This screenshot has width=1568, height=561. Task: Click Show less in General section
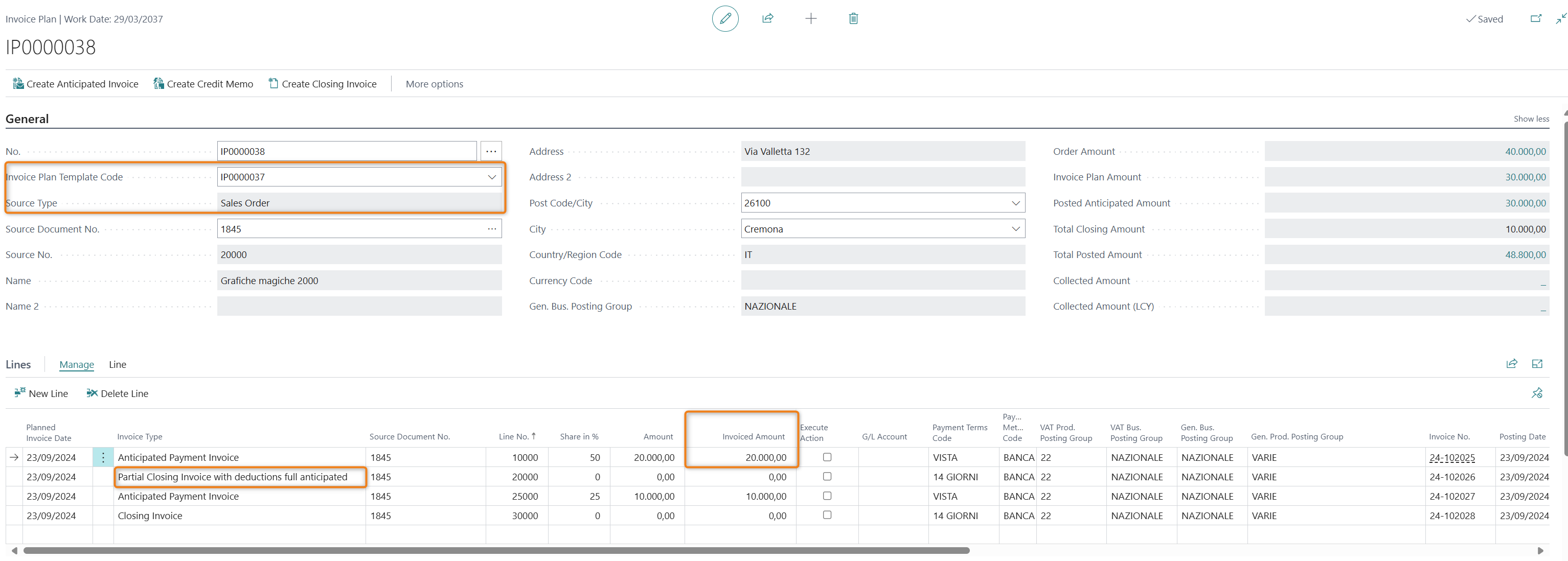1531,119
